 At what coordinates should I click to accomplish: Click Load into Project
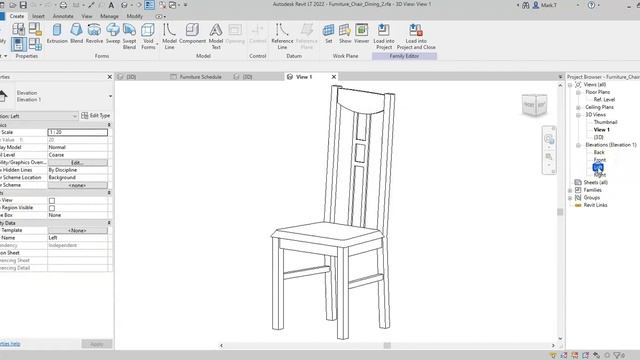point(384,36)
